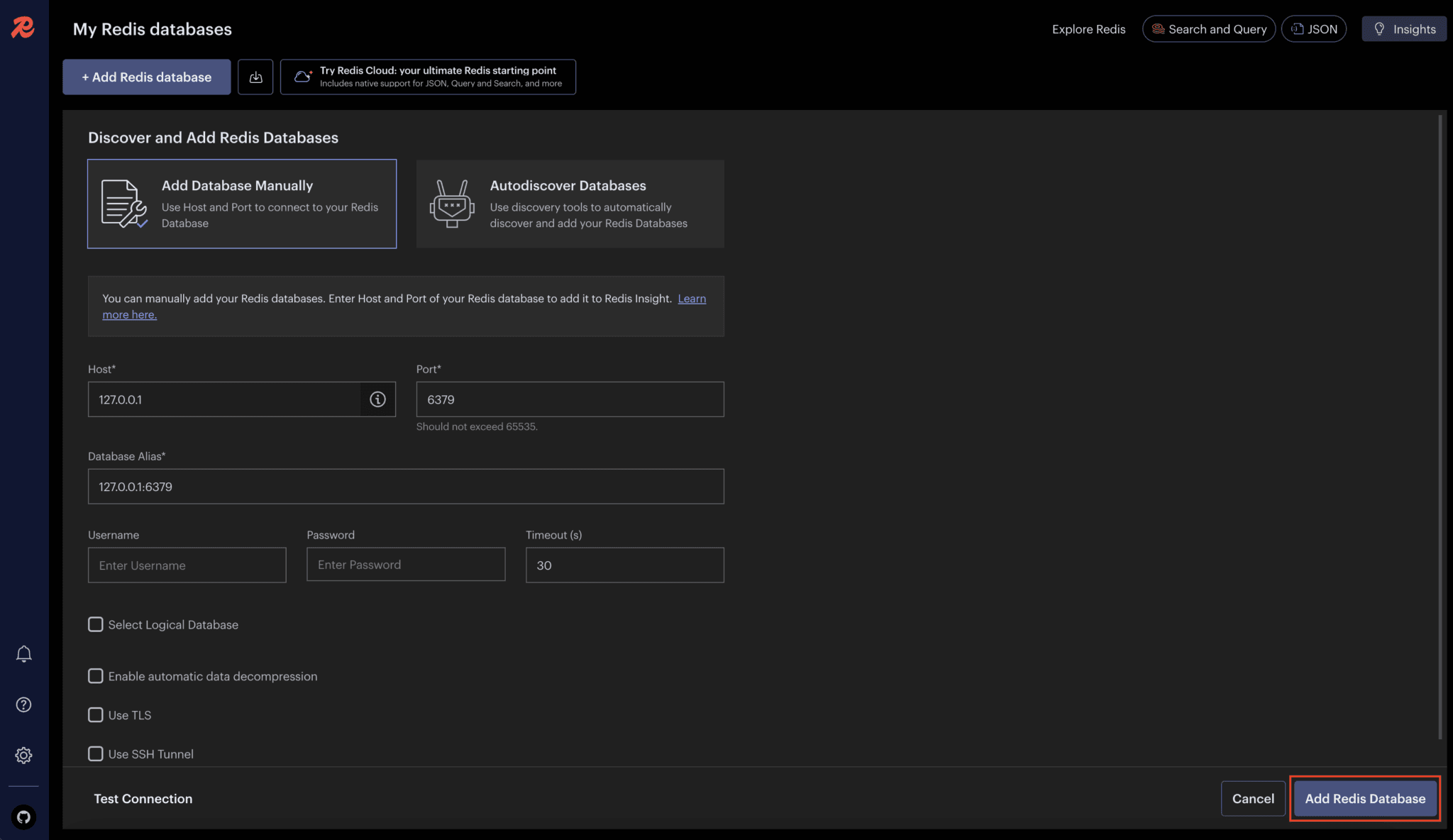Open the settings gear icon
This screenshot has width=1453, height=840.
click(23, 756)
